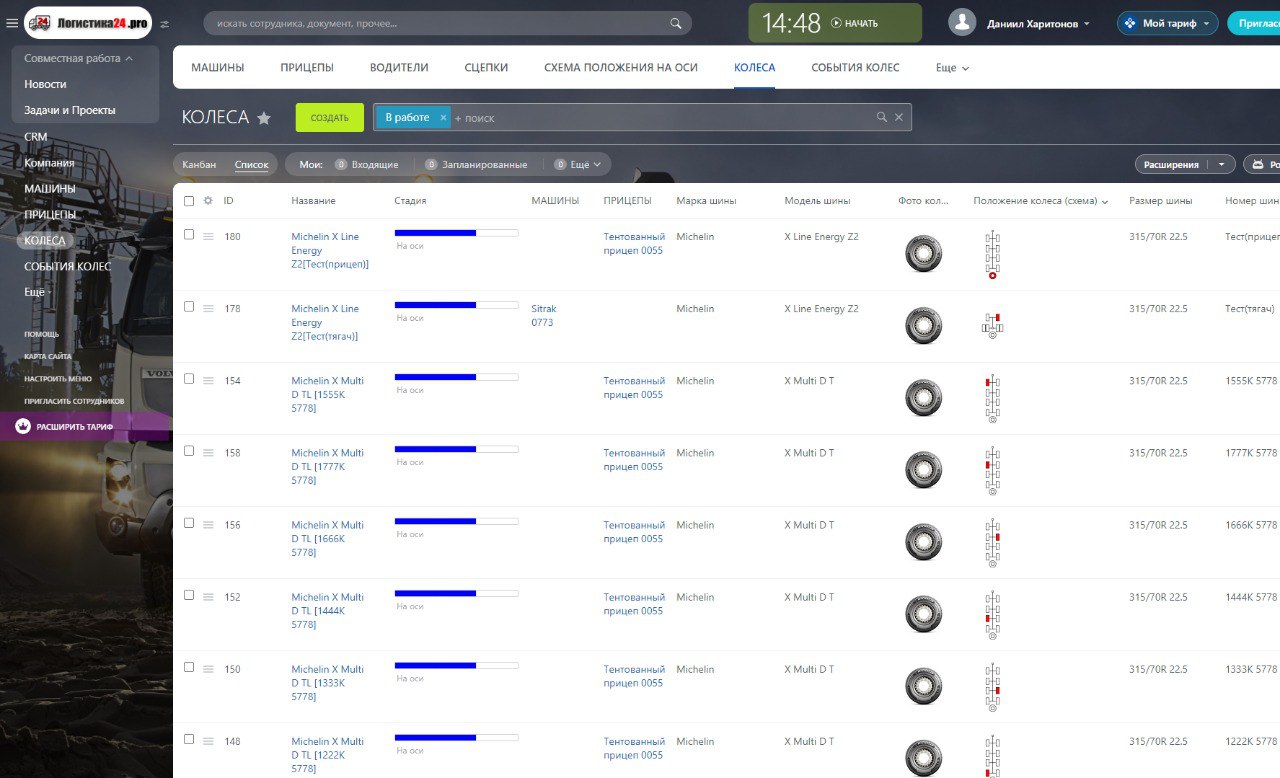Open the row actions menu for ID 148
The width and height of the screenshot is (1280, 778).
click(x=208, y=741)
